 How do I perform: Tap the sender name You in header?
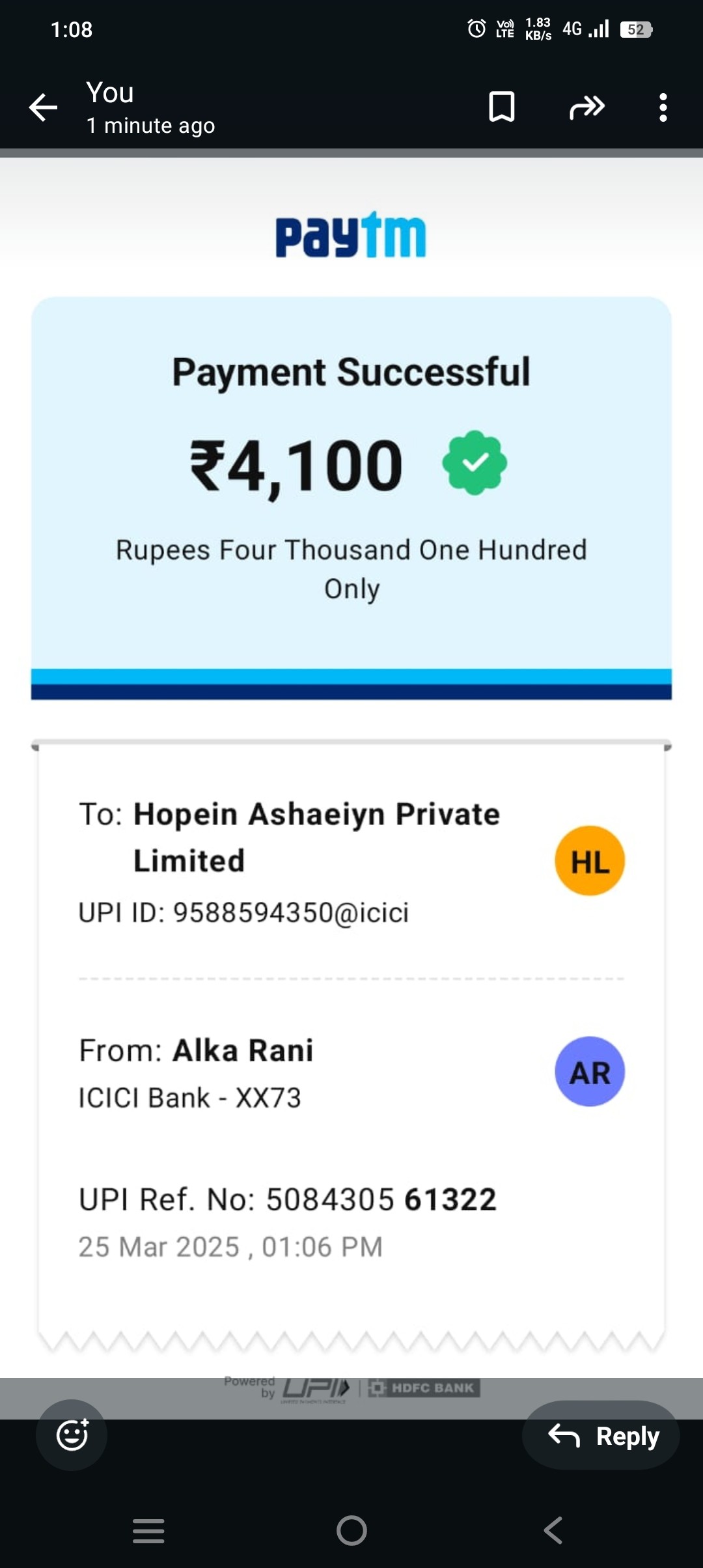110,92
